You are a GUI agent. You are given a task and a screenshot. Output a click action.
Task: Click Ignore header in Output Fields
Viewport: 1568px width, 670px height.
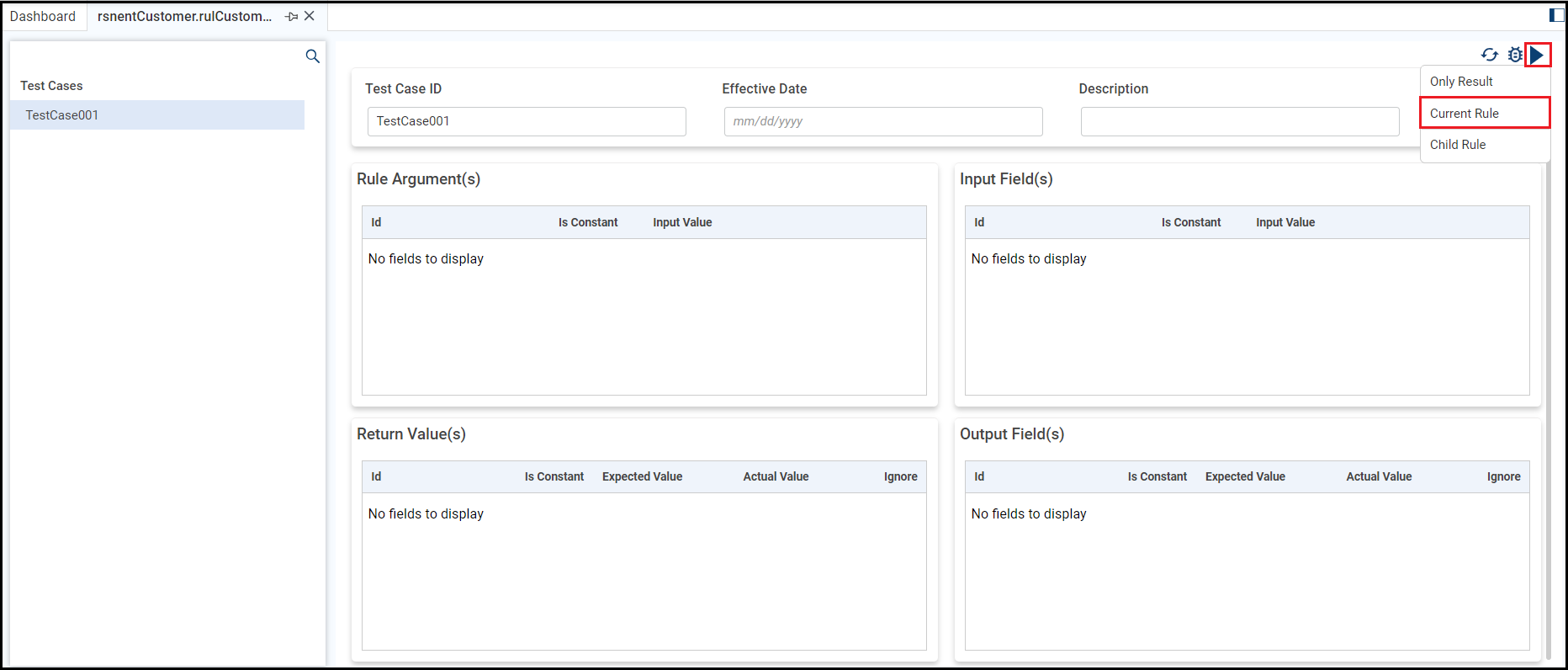(1503, 476)
